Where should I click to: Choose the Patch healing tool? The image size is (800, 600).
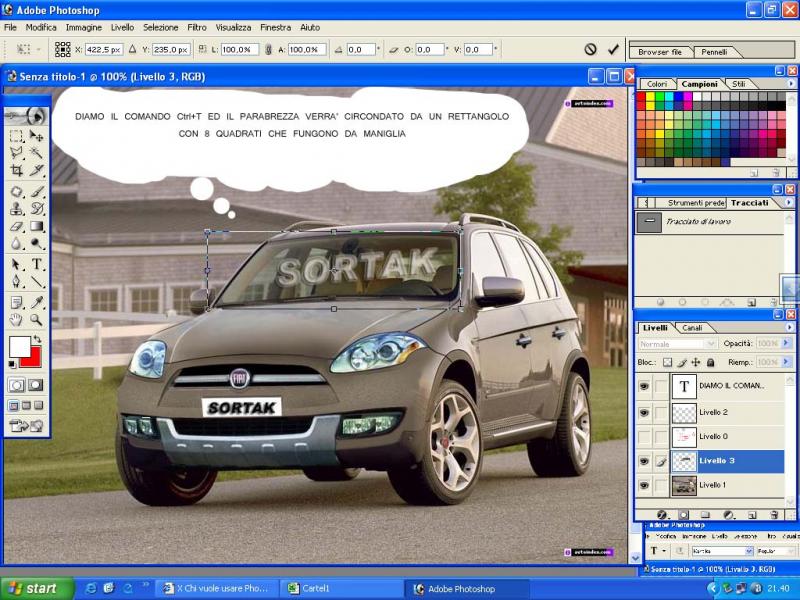pos(17,192)
